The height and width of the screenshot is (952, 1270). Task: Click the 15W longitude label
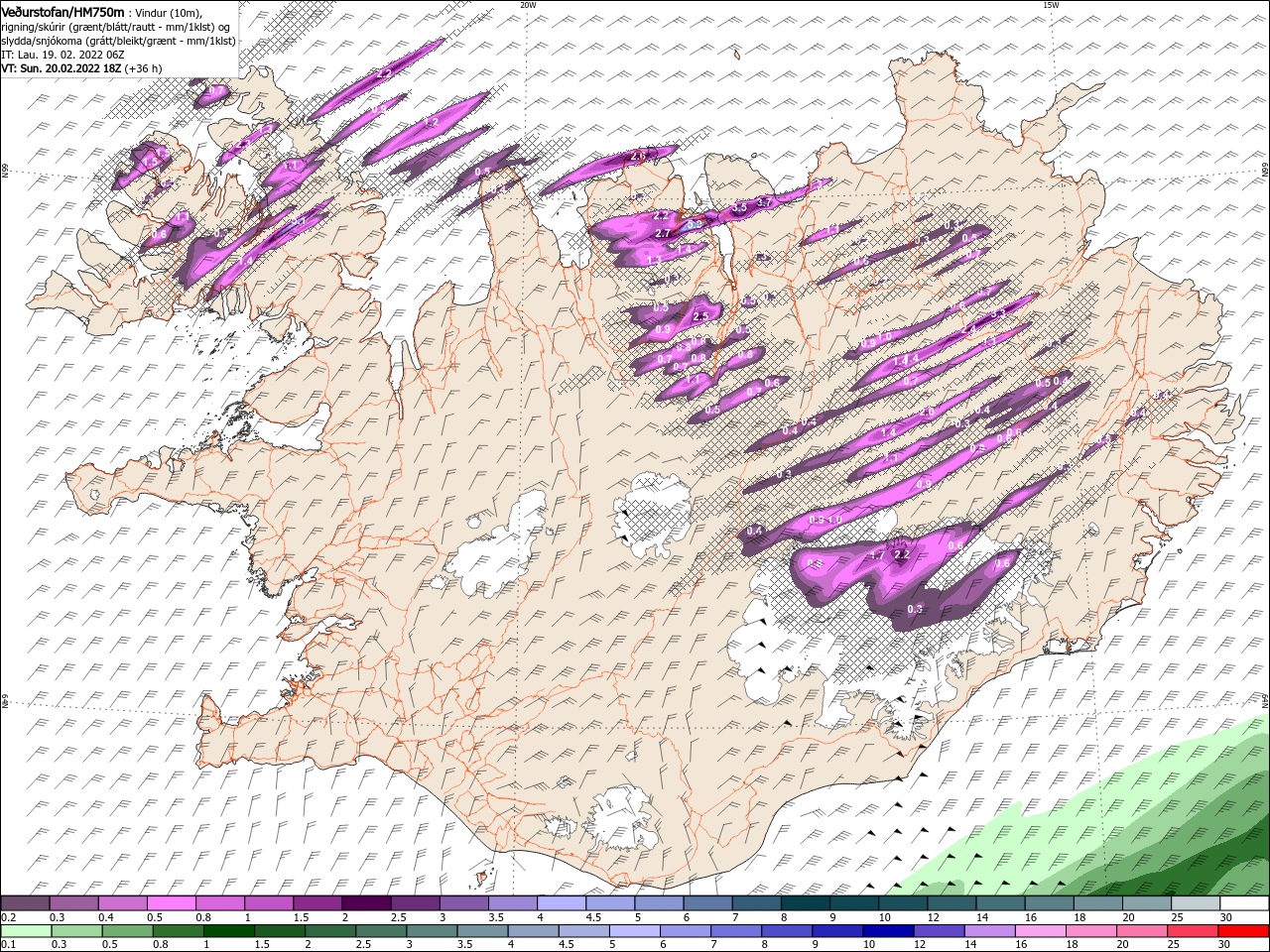(x=1051, y=5)
